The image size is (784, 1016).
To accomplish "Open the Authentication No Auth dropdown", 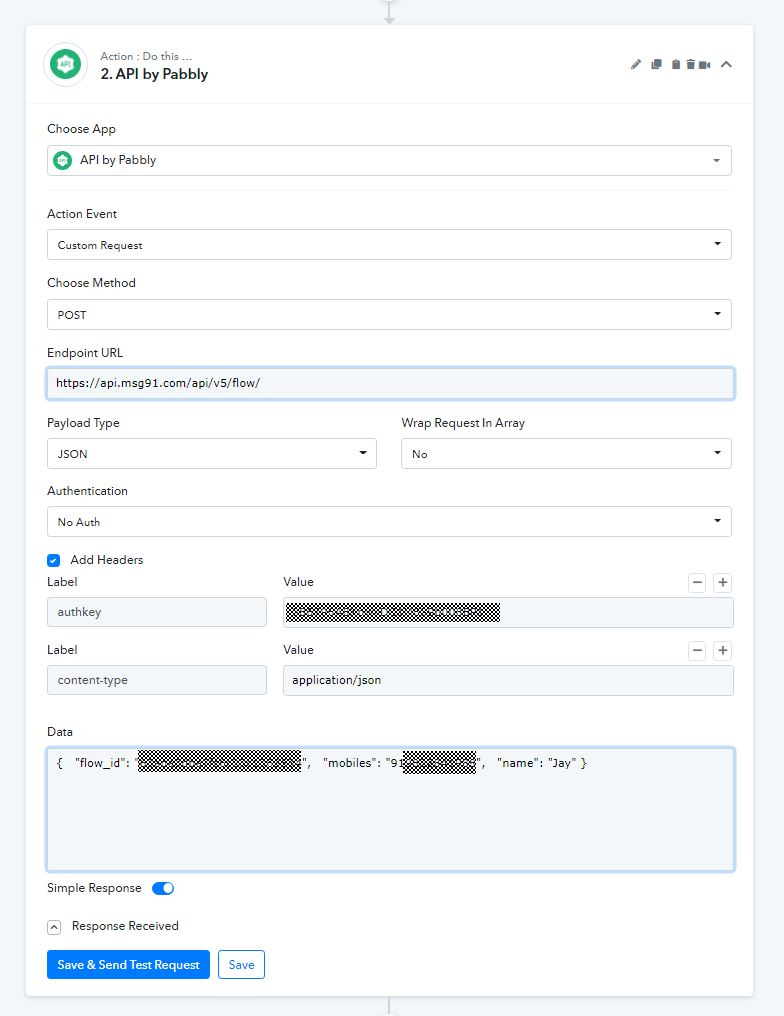I will click(x=389, y=522).
